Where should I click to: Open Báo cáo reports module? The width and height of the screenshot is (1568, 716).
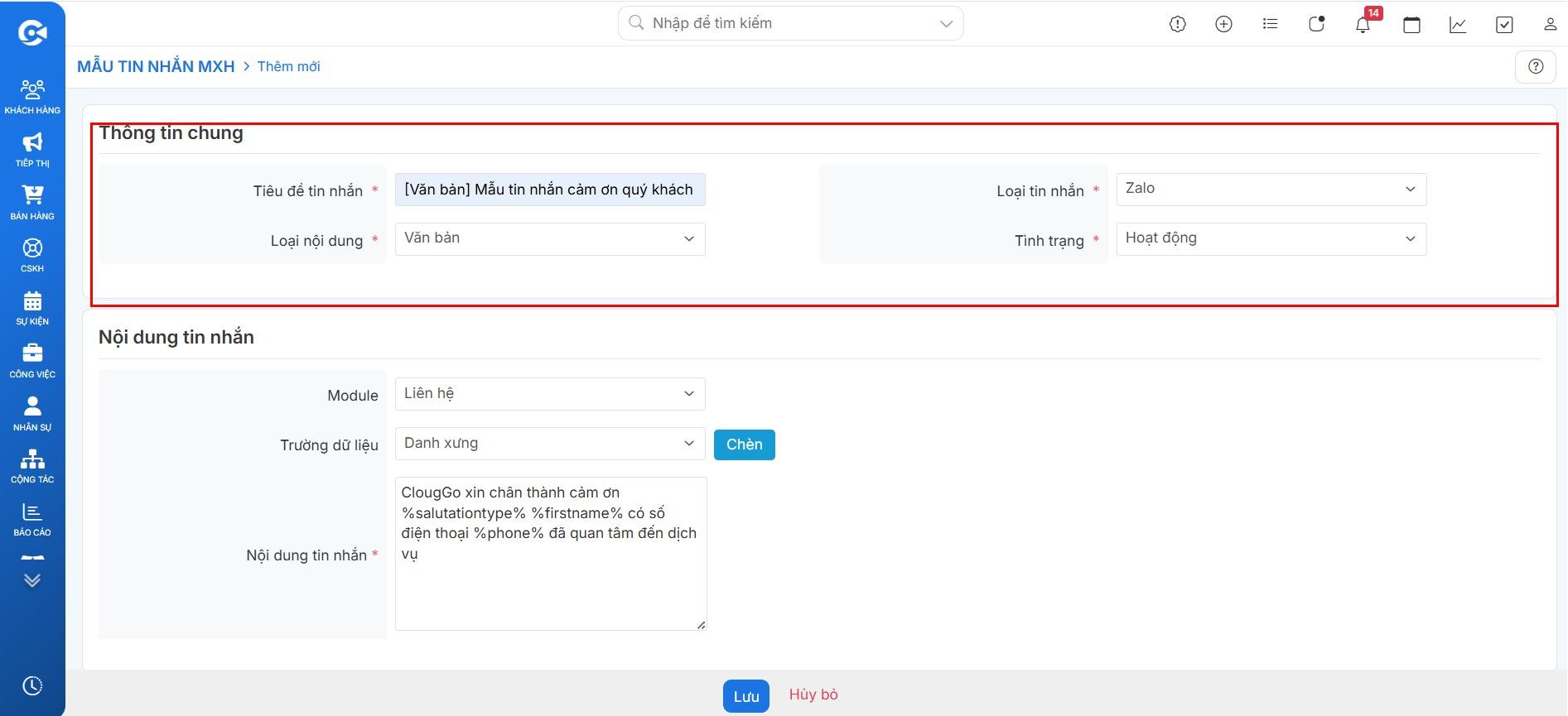pos(32,519)
